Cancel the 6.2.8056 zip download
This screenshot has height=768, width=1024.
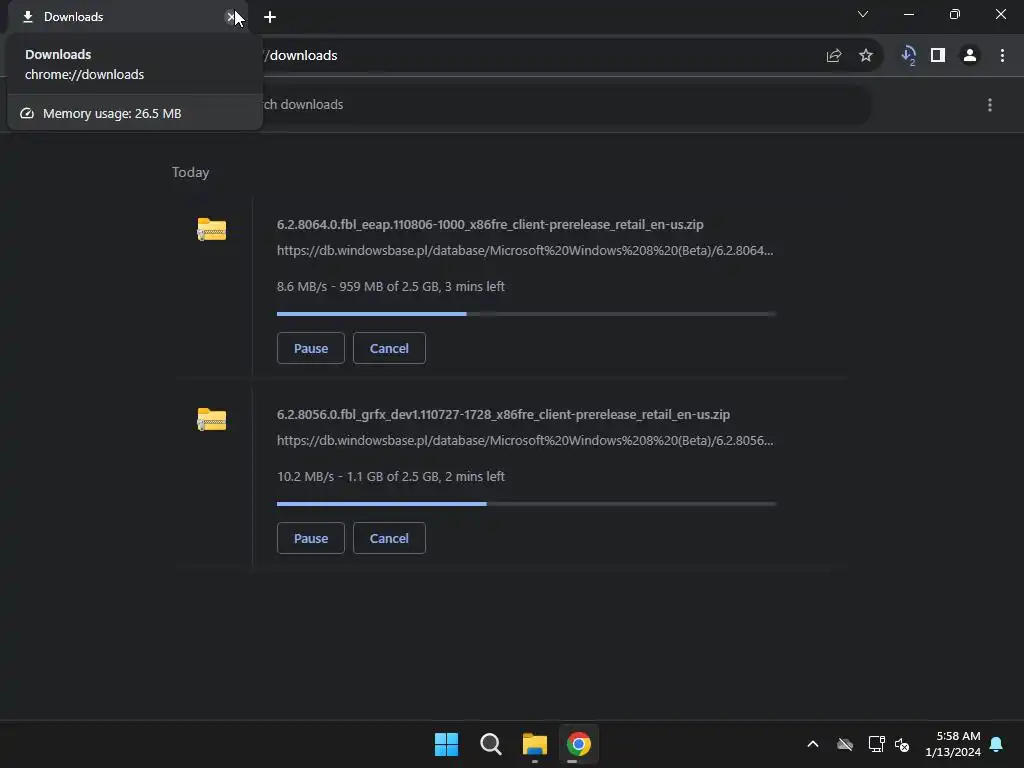[x=389, y=538]
